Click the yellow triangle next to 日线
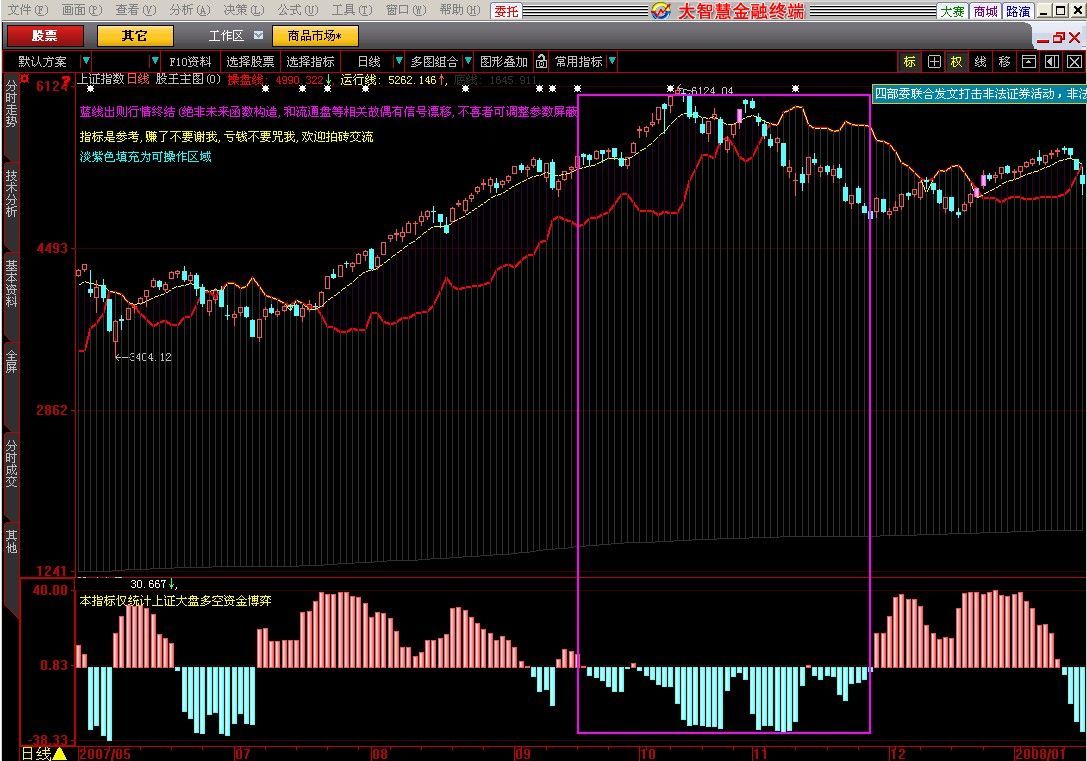The width and height of the screenshot is (1087, 761). point(59,753)
